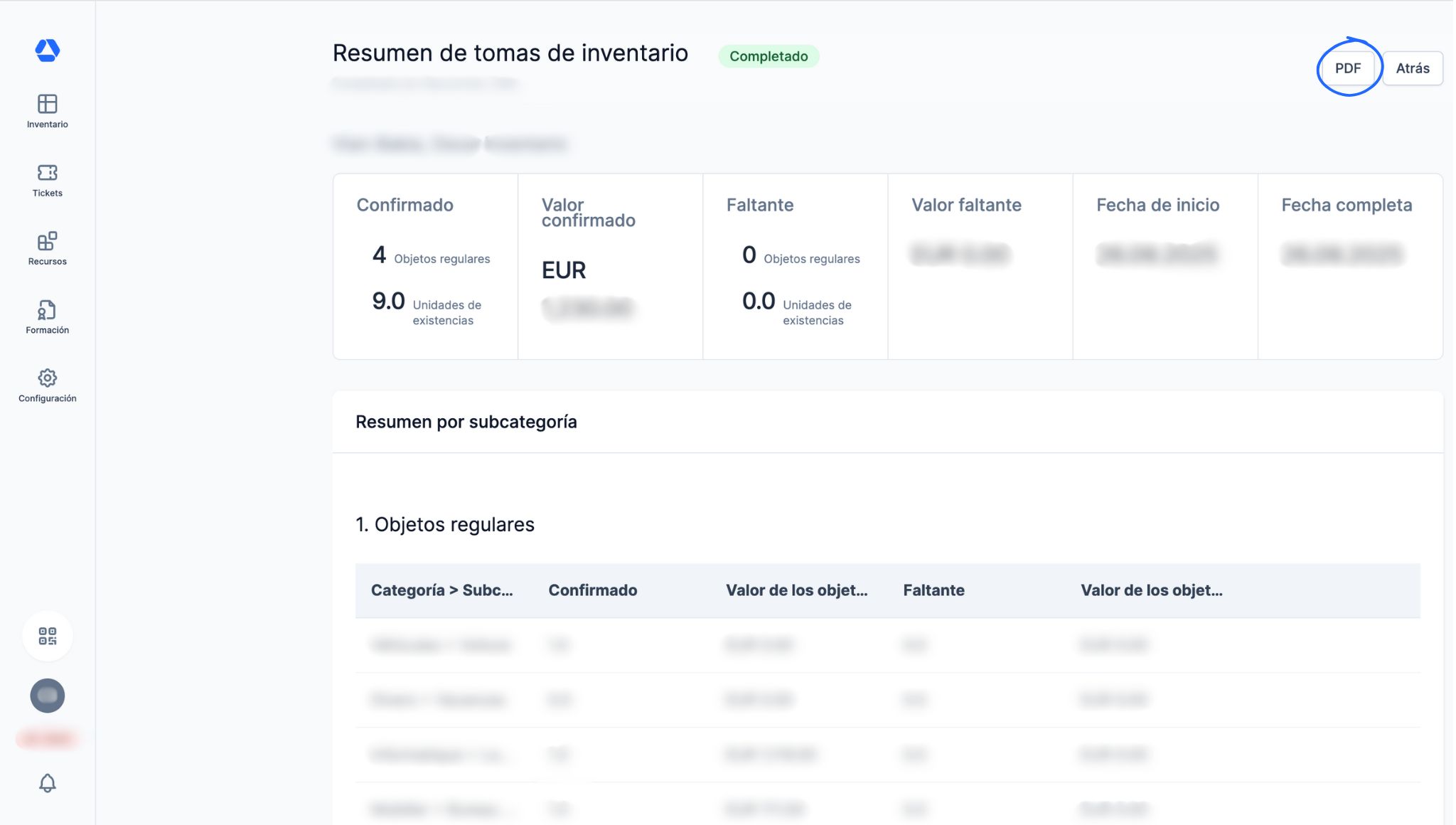Open the Formación sidebar icon
The image size is (1456, 825).
[47, 310]
